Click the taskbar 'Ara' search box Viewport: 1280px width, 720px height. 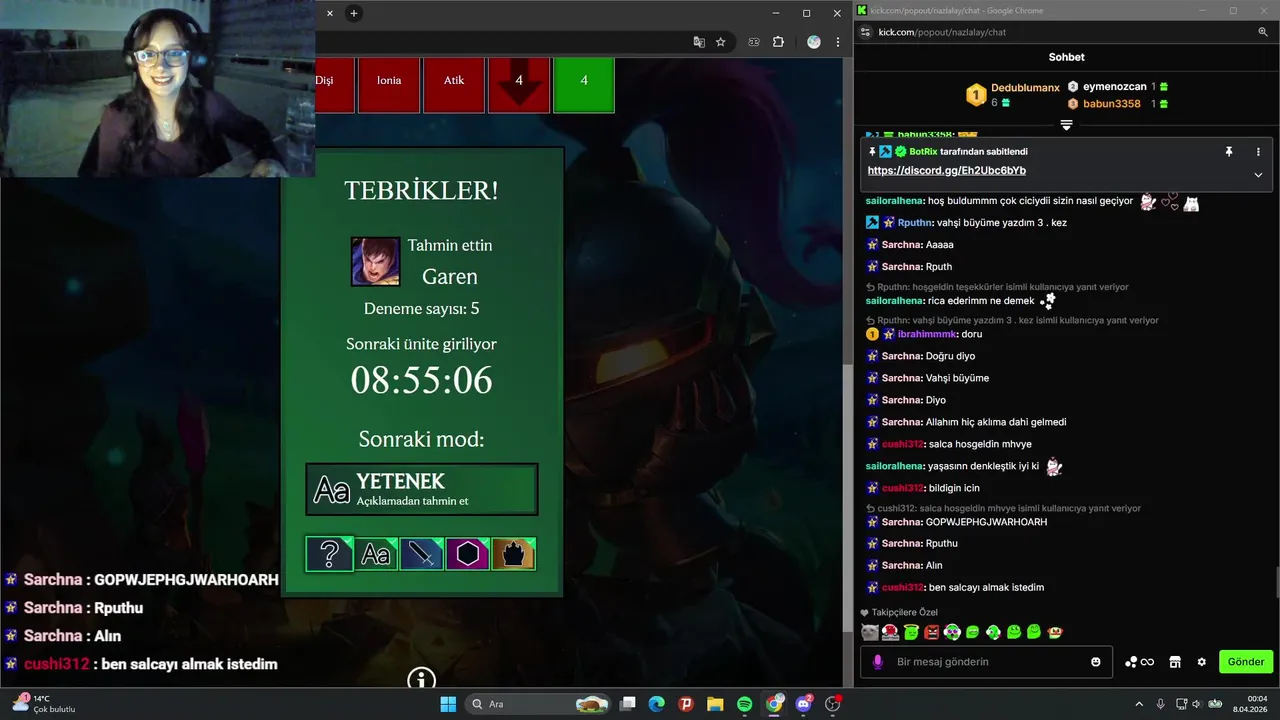[538, 704]
